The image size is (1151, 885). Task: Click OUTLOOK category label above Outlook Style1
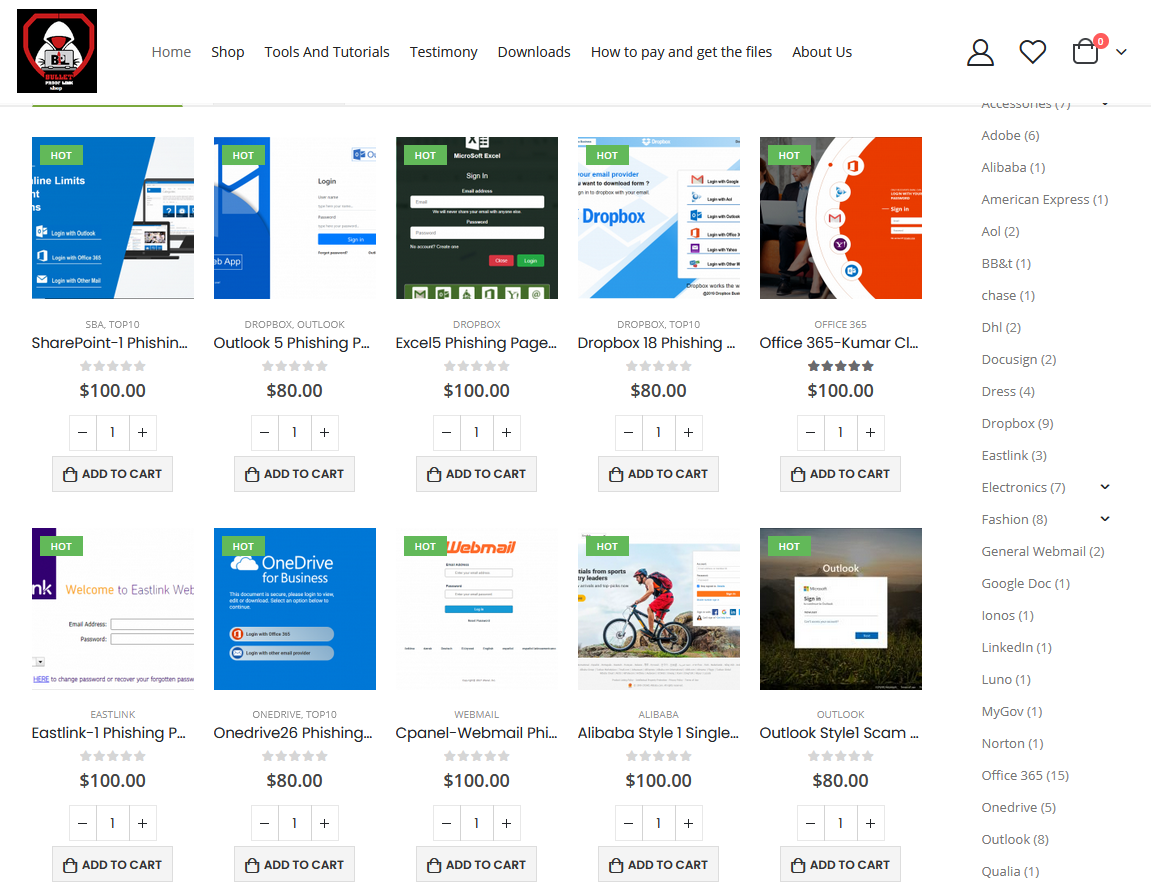pos(840,714)
